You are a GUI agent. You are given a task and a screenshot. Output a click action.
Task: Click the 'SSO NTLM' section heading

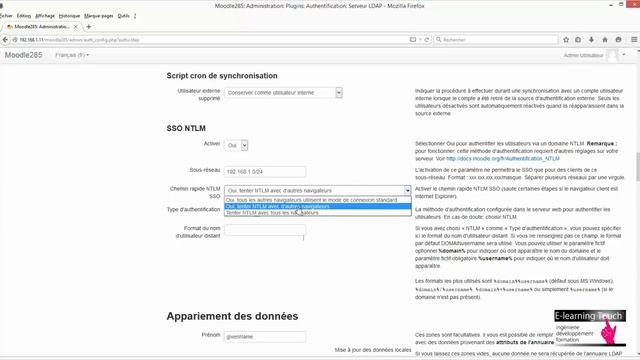point(186,129)
